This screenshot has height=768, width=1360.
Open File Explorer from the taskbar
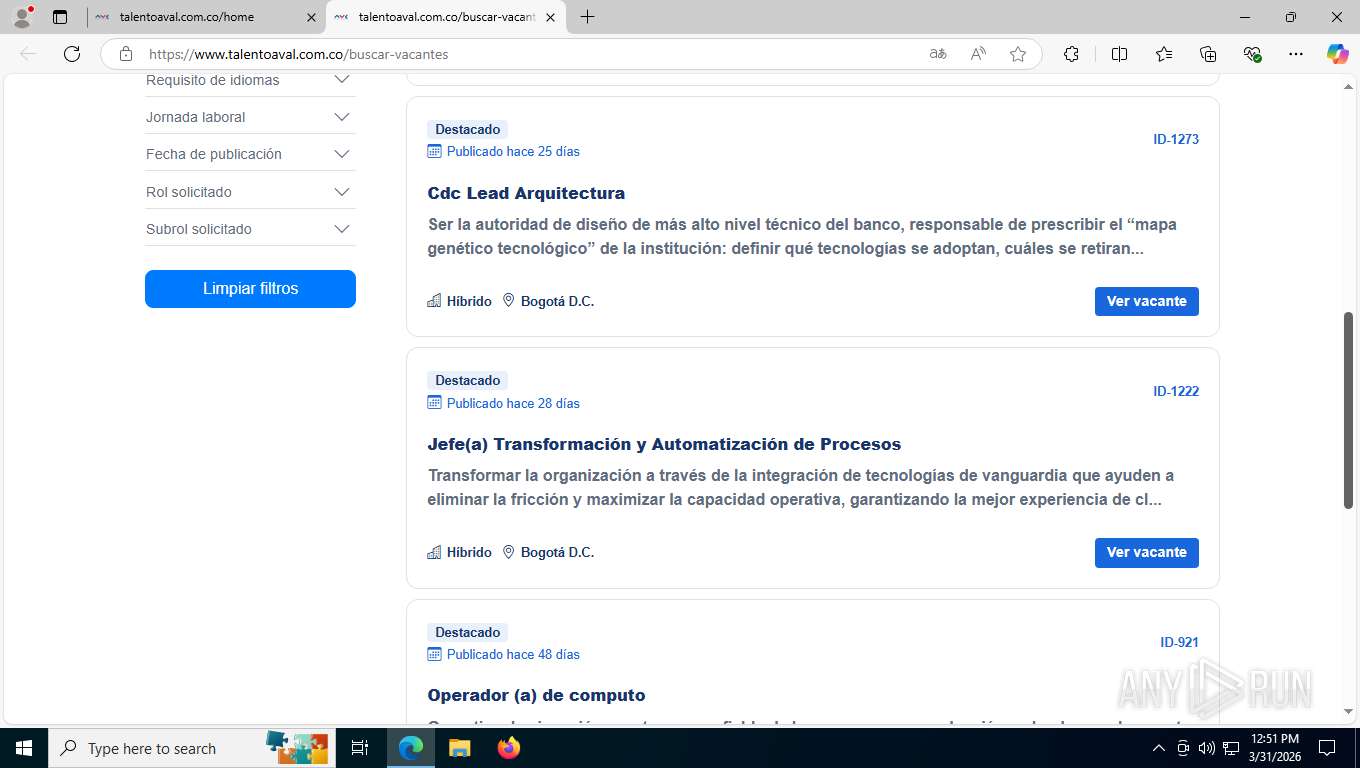tap(459, 748)
